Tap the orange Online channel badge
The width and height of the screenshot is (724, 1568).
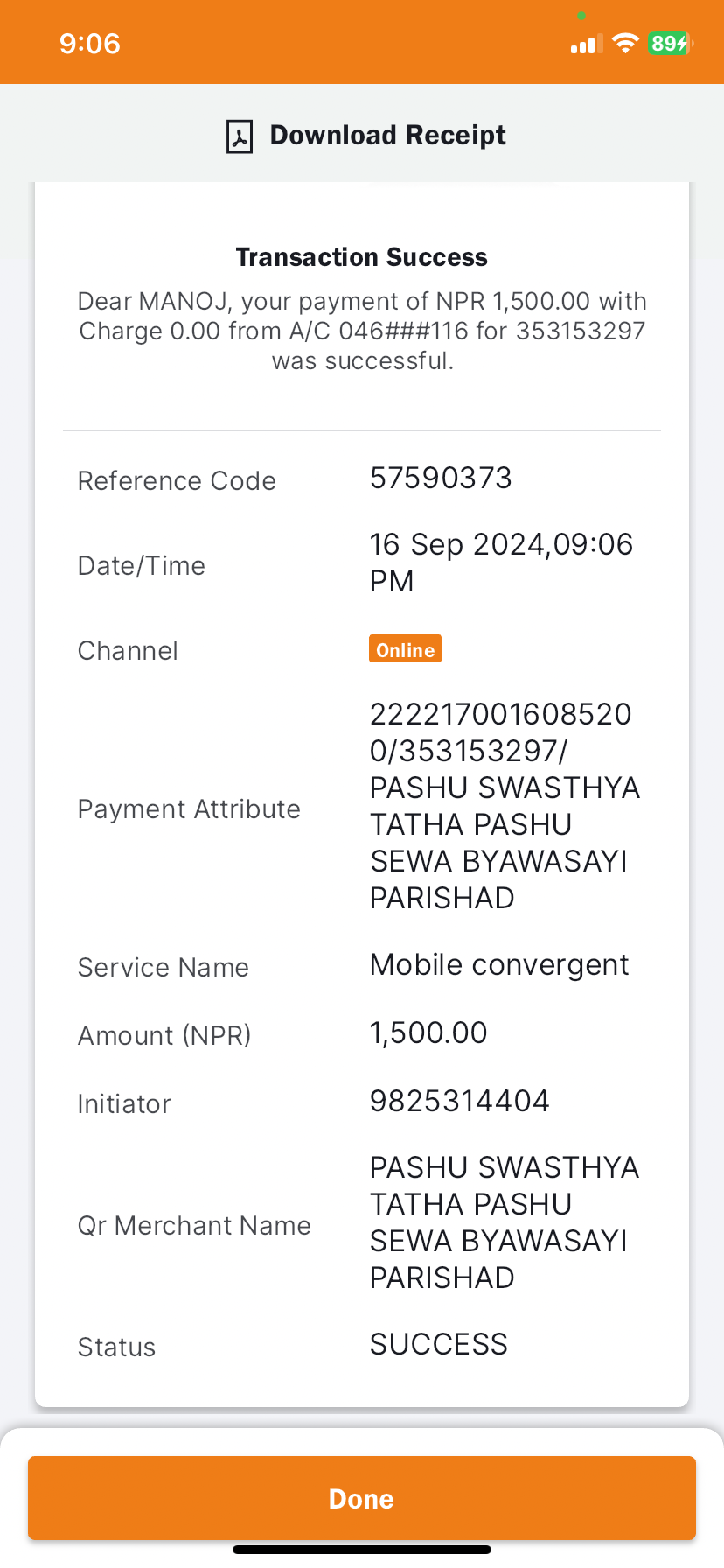405,649
